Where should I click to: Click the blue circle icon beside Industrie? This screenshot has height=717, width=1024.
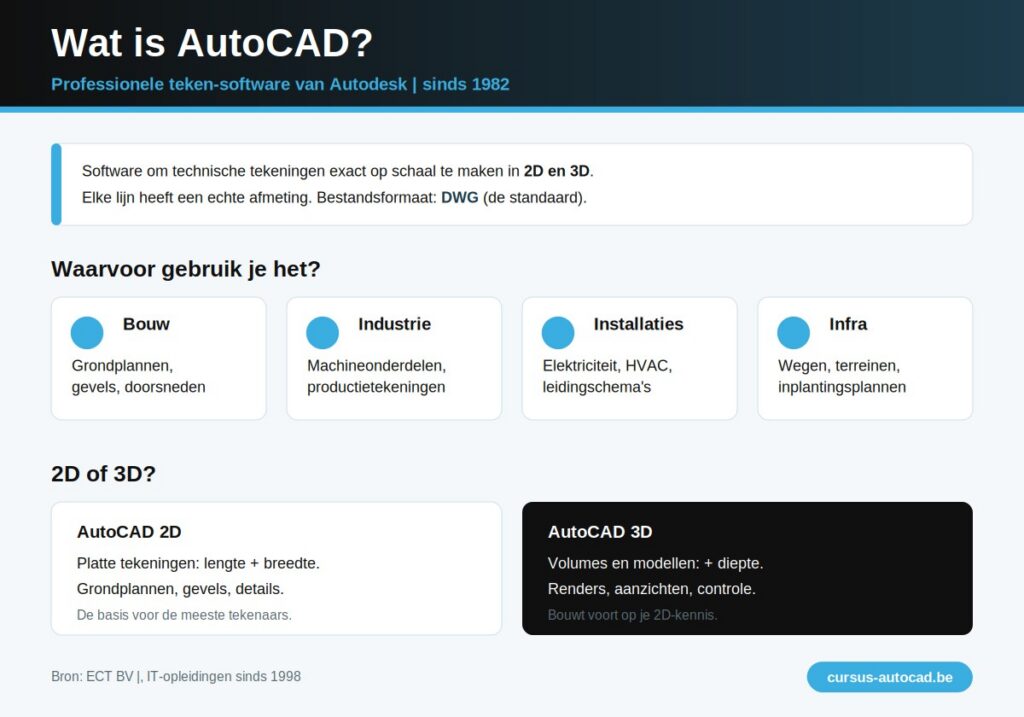pos(323,333)
